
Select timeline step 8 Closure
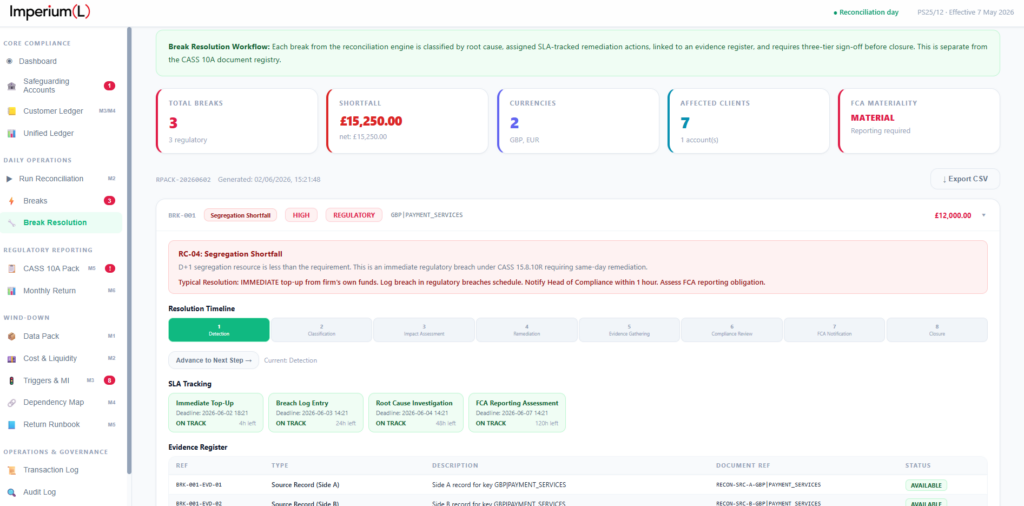937,330
